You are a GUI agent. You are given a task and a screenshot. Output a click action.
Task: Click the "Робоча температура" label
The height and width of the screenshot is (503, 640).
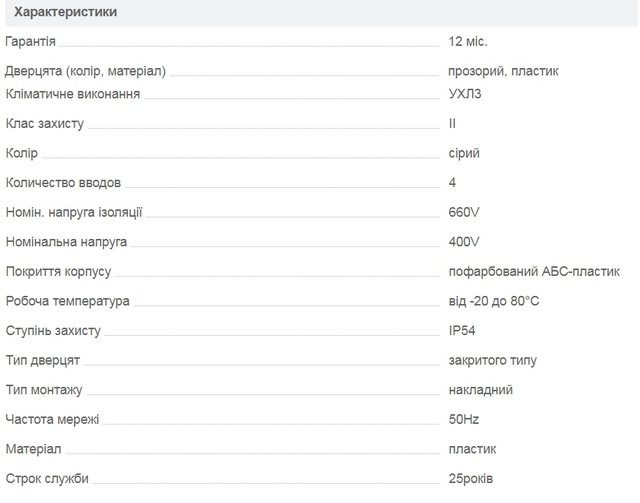tap(68, 301)
